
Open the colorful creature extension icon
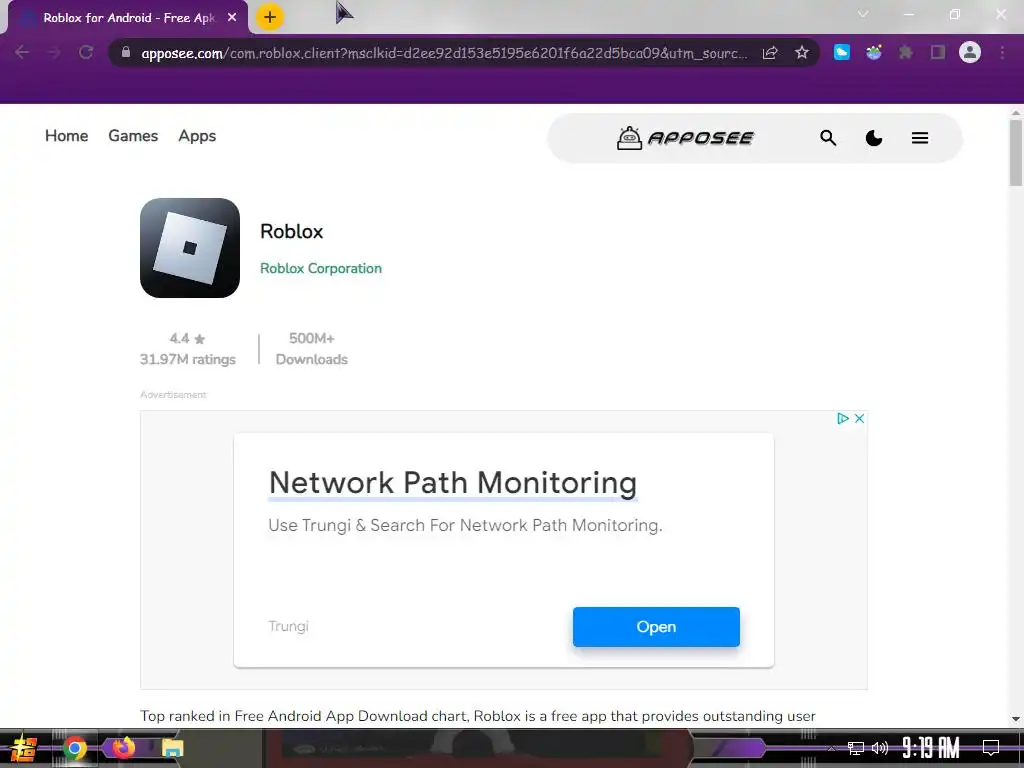[x=874, y=52]
